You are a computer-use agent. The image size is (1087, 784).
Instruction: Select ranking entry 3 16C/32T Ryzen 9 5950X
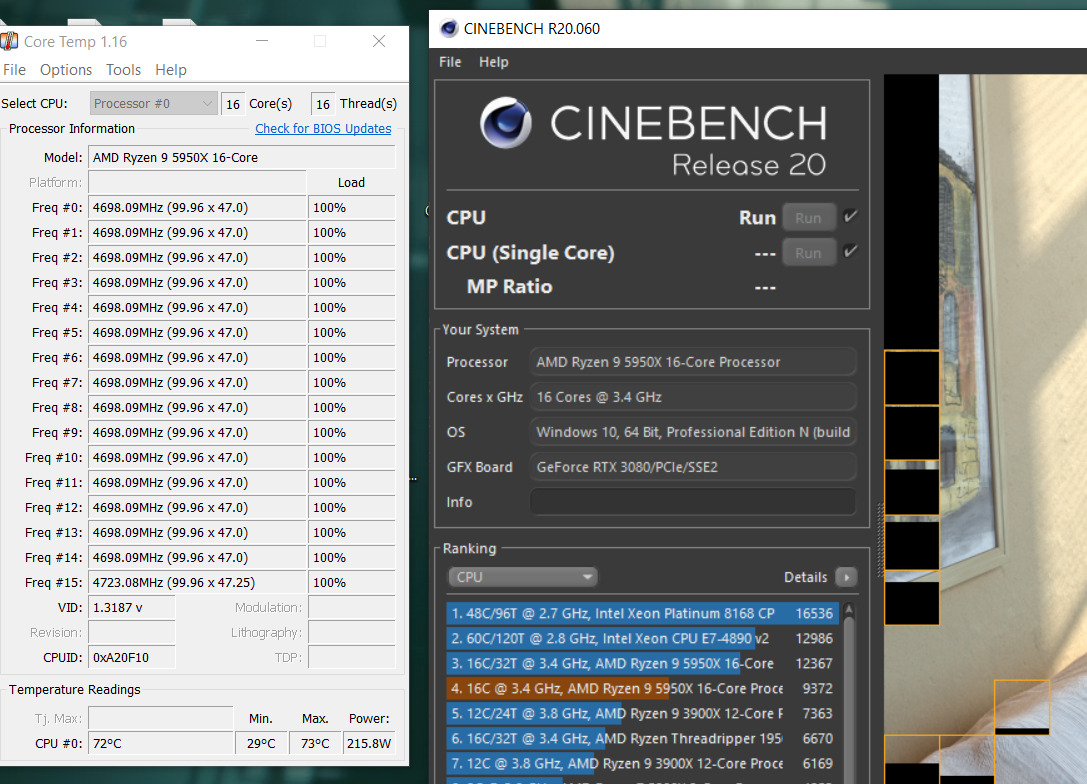[x=642, y=663]
